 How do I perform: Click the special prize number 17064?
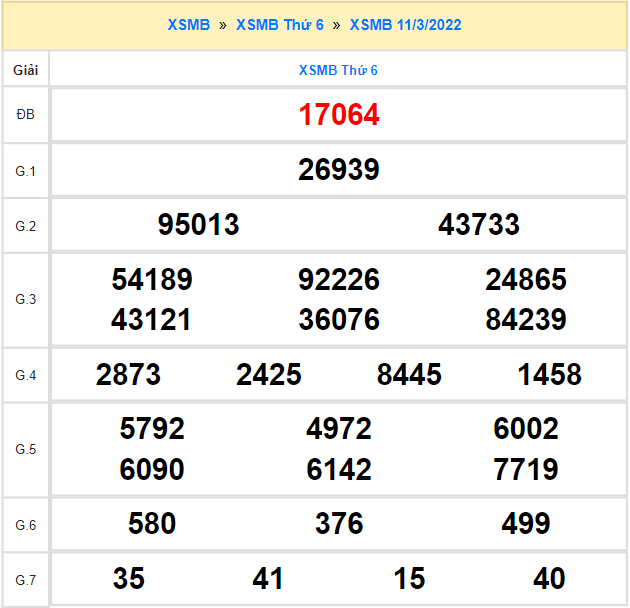tap(339, 115)
